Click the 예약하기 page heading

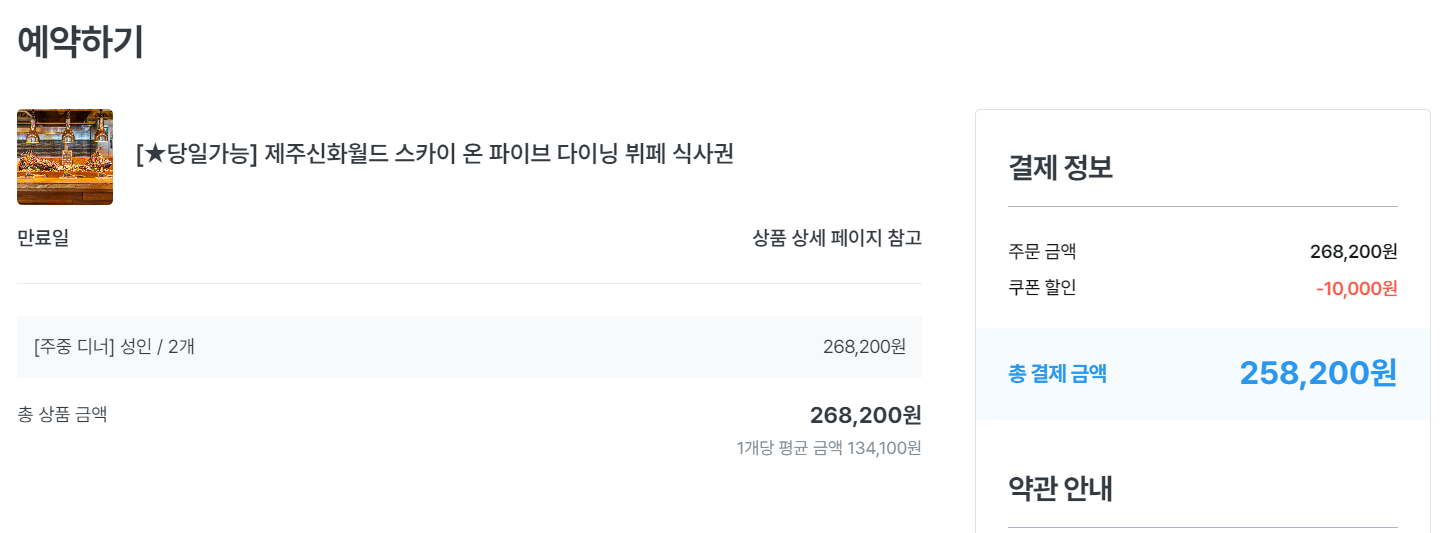tap(80, 42)
